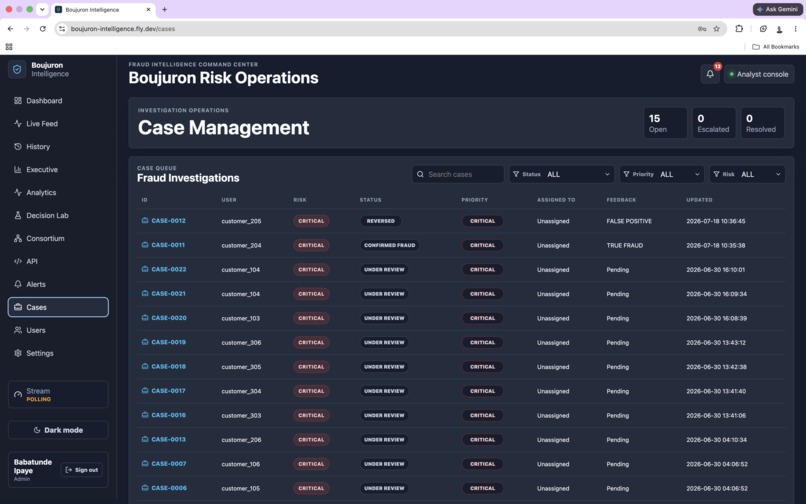Click the 0 Escalated counter card
The width and height of the screenshot is (806, 504).
coord(713,123)
